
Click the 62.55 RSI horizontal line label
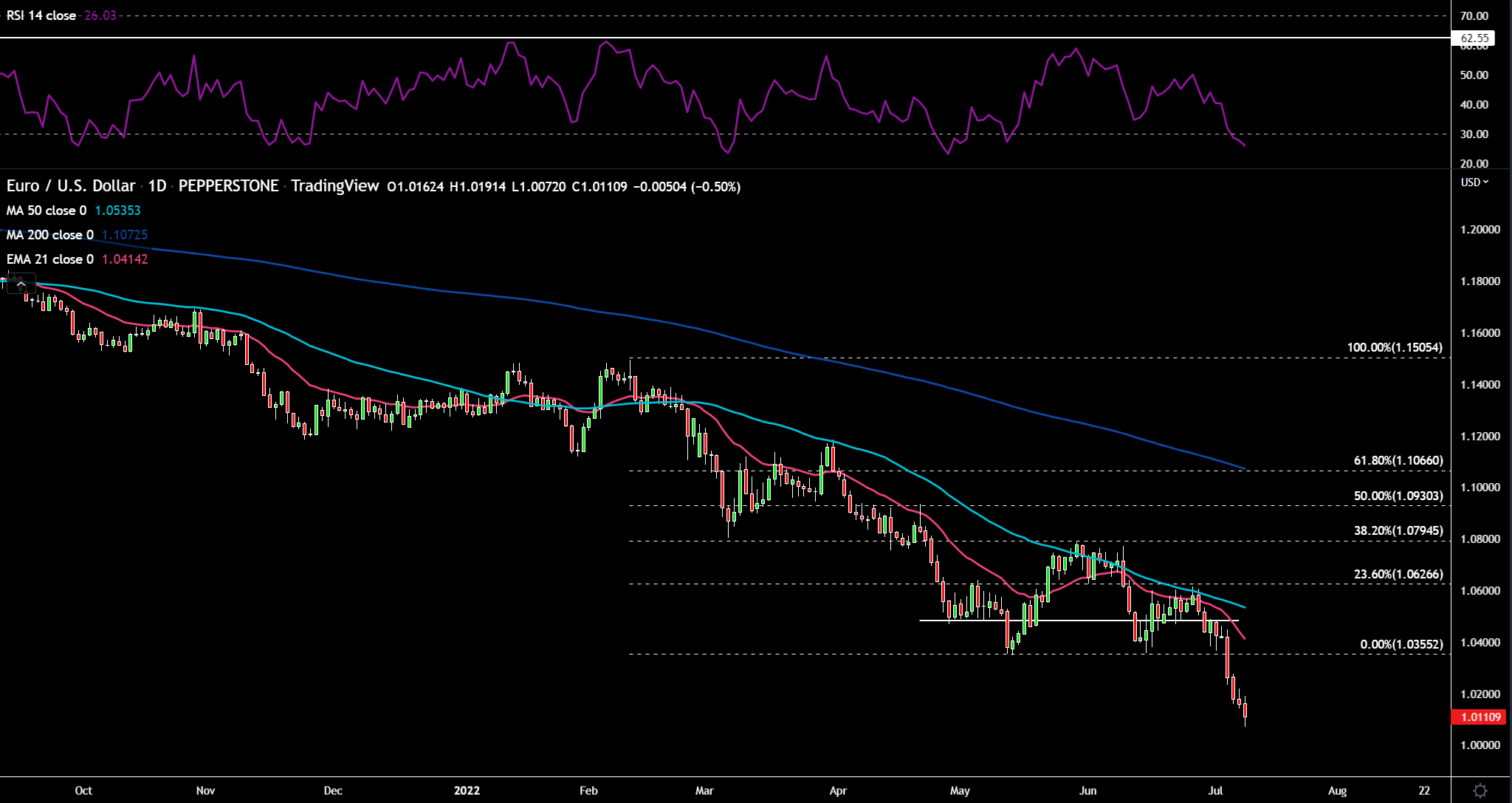pos(1474,38)
